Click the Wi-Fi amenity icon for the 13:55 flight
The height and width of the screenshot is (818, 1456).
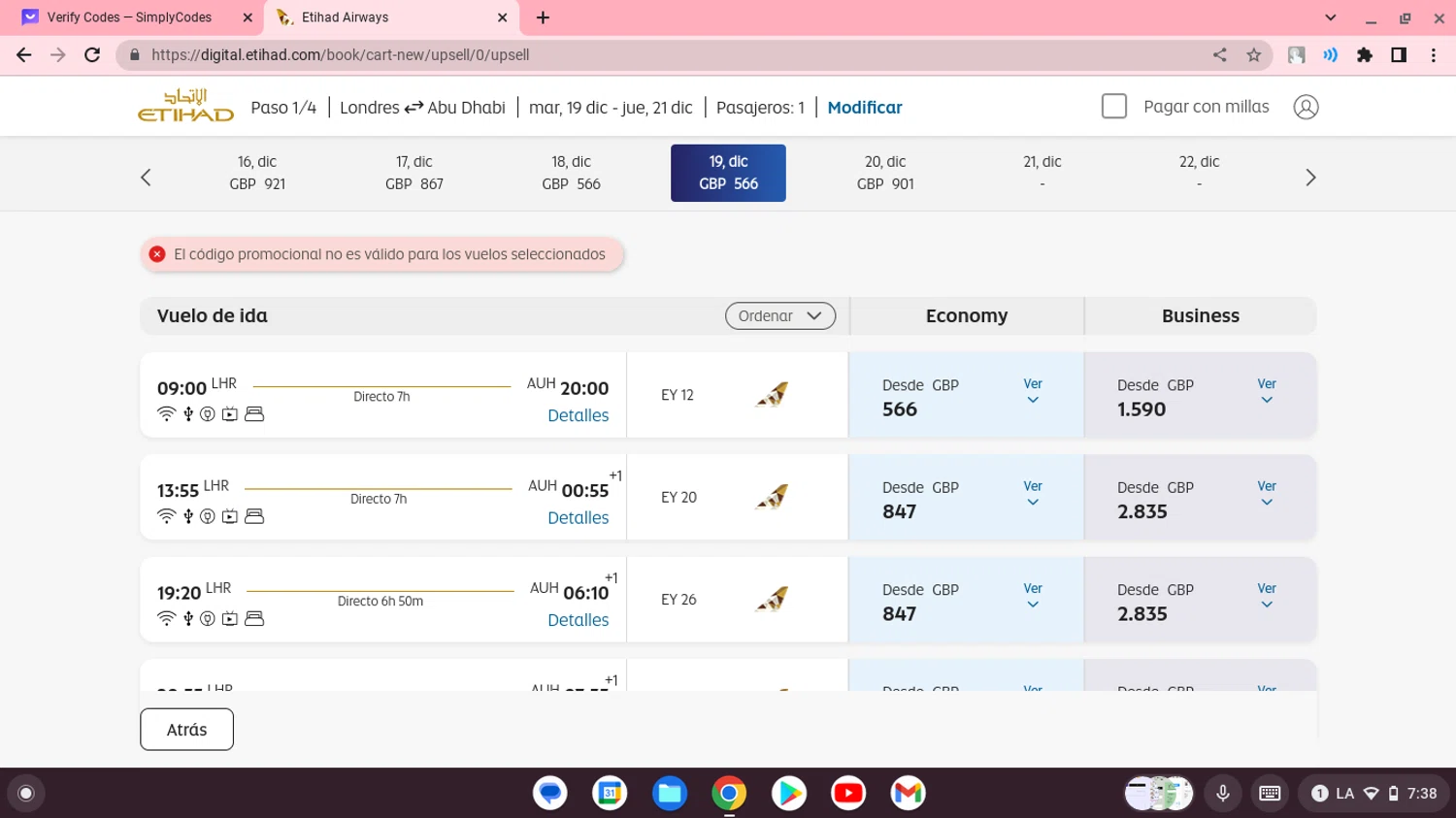tap(166, 516)
